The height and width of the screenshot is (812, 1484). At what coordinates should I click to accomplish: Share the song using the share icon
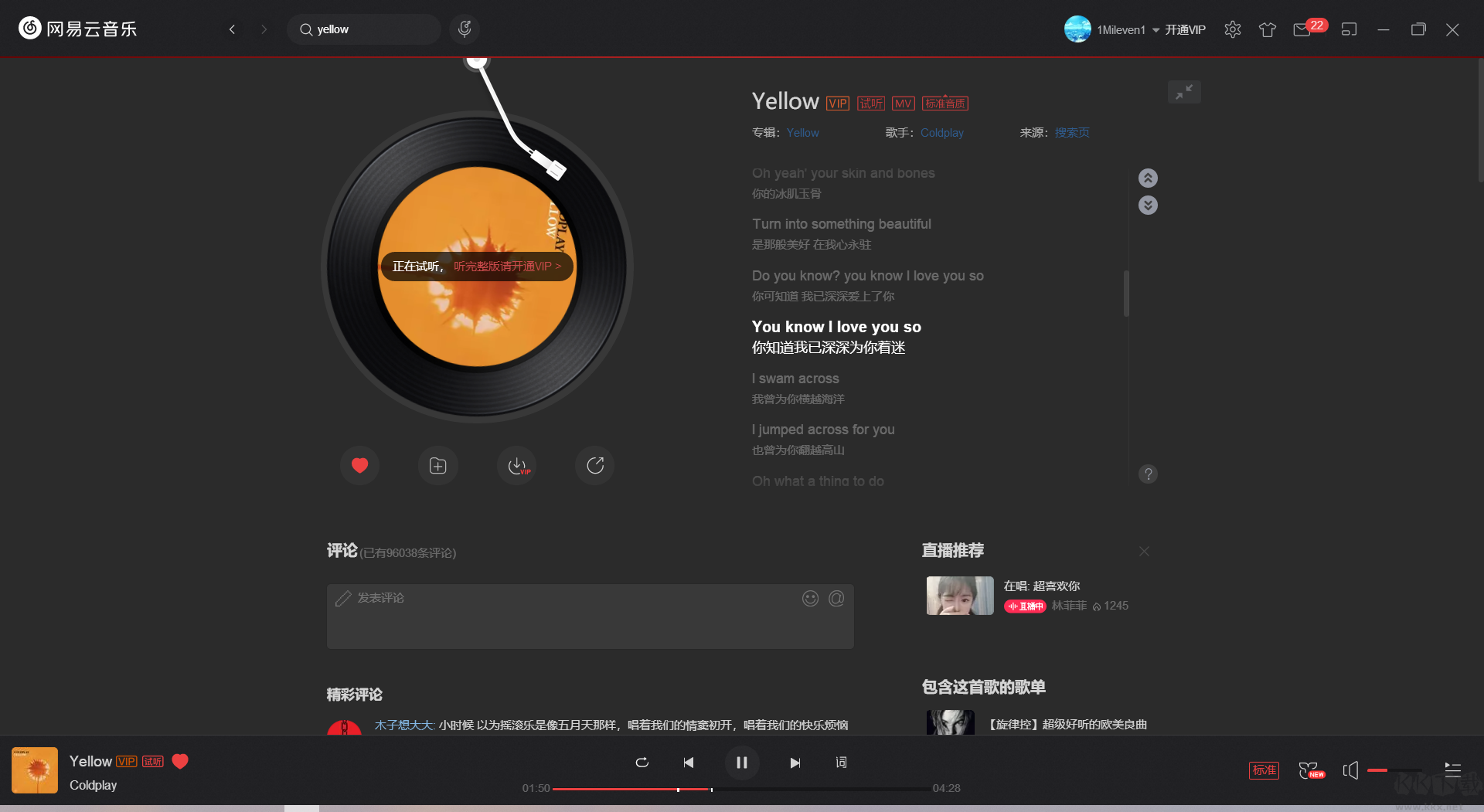point(594,465)
